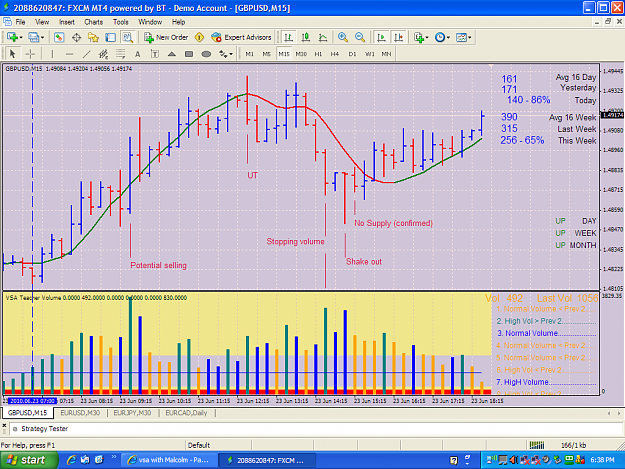
Task: Select the horizontal line tool
Action: coord(69,54)
